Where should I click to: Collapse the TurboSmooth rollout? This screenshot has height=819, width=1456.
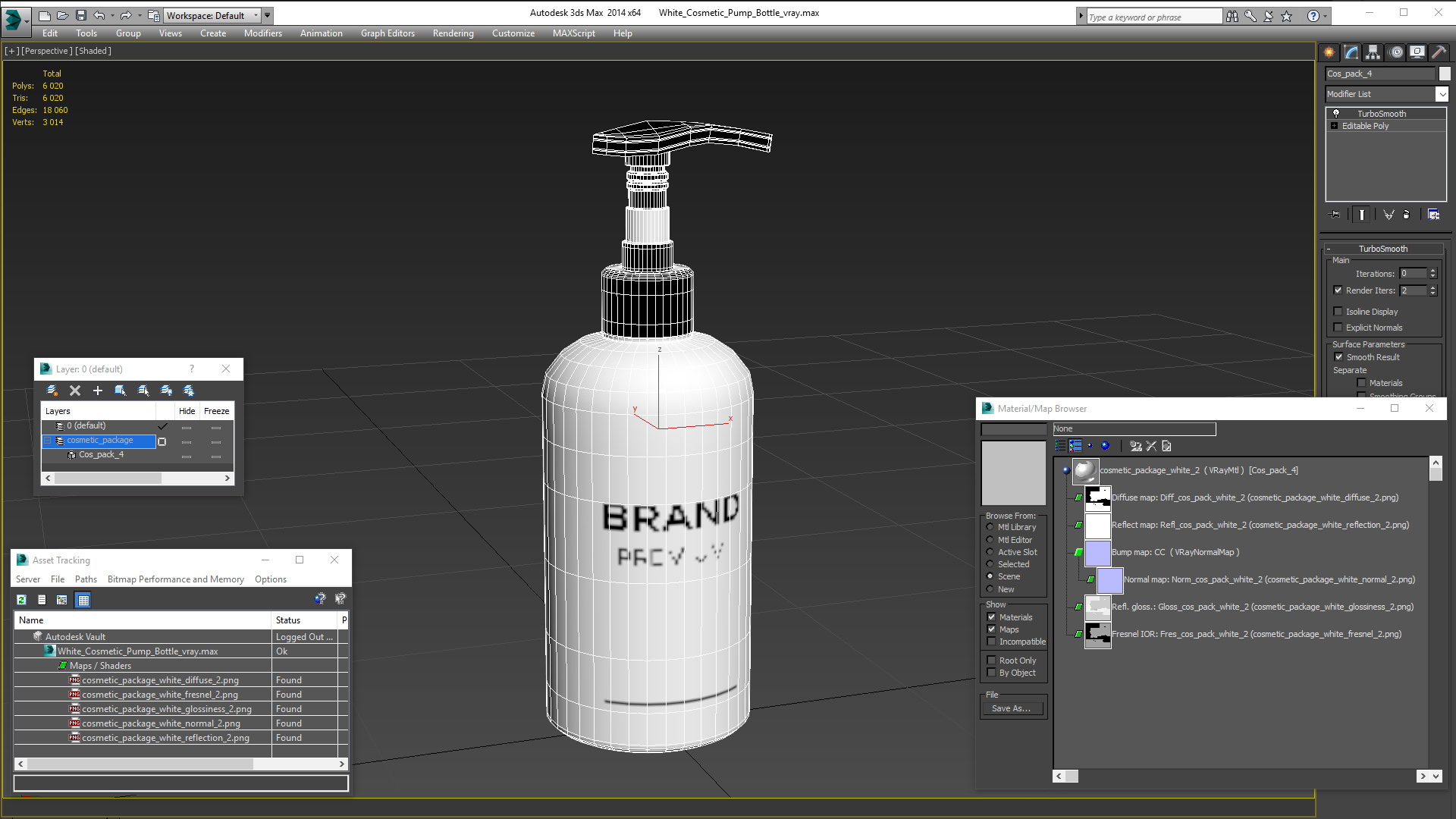coord(1329,249)
